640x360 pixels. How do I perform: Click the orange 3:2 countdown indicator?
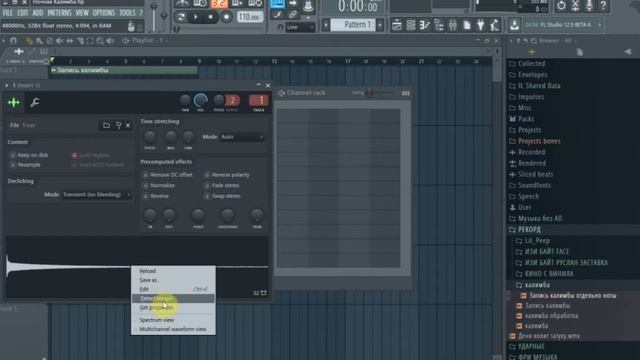220,4
